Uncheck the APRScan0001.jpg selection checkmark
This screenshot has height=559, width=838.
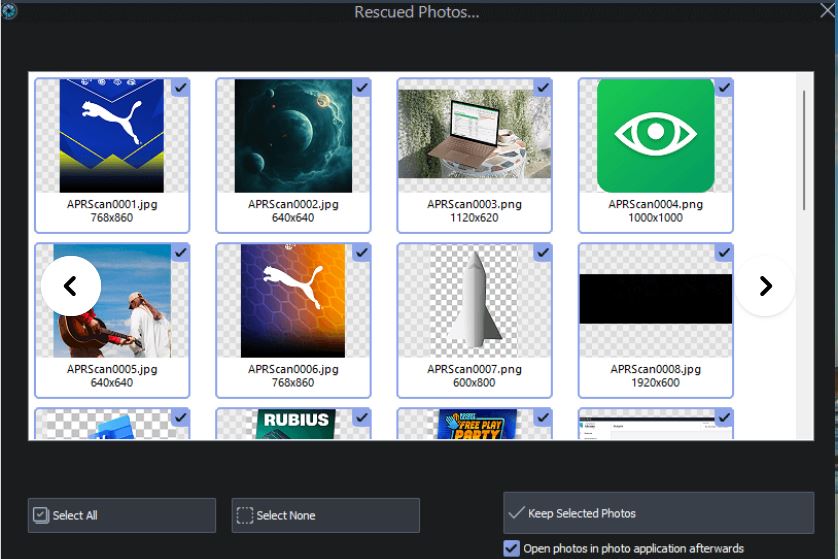tap(181, 88)
